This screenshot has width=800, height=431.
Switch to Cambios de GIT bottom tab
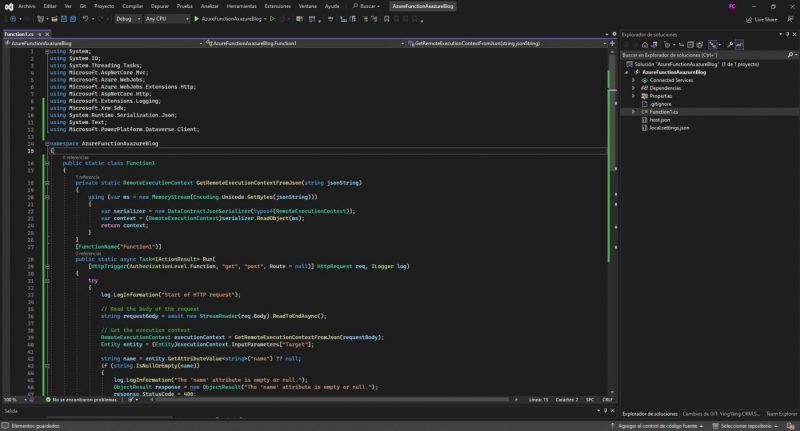pyautogui.click(x=721, y=414)
